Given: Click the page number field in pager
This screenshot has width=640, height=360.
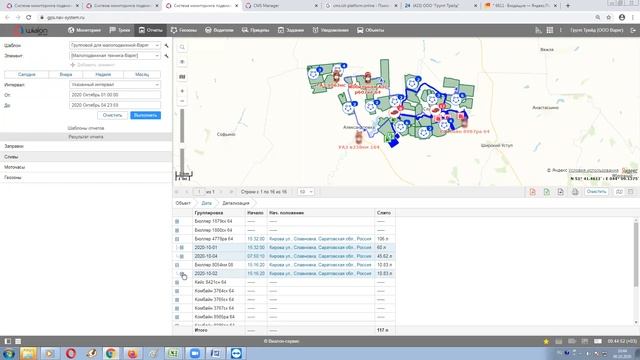Looking at the screenshot, I should click(x=199, y=192).
